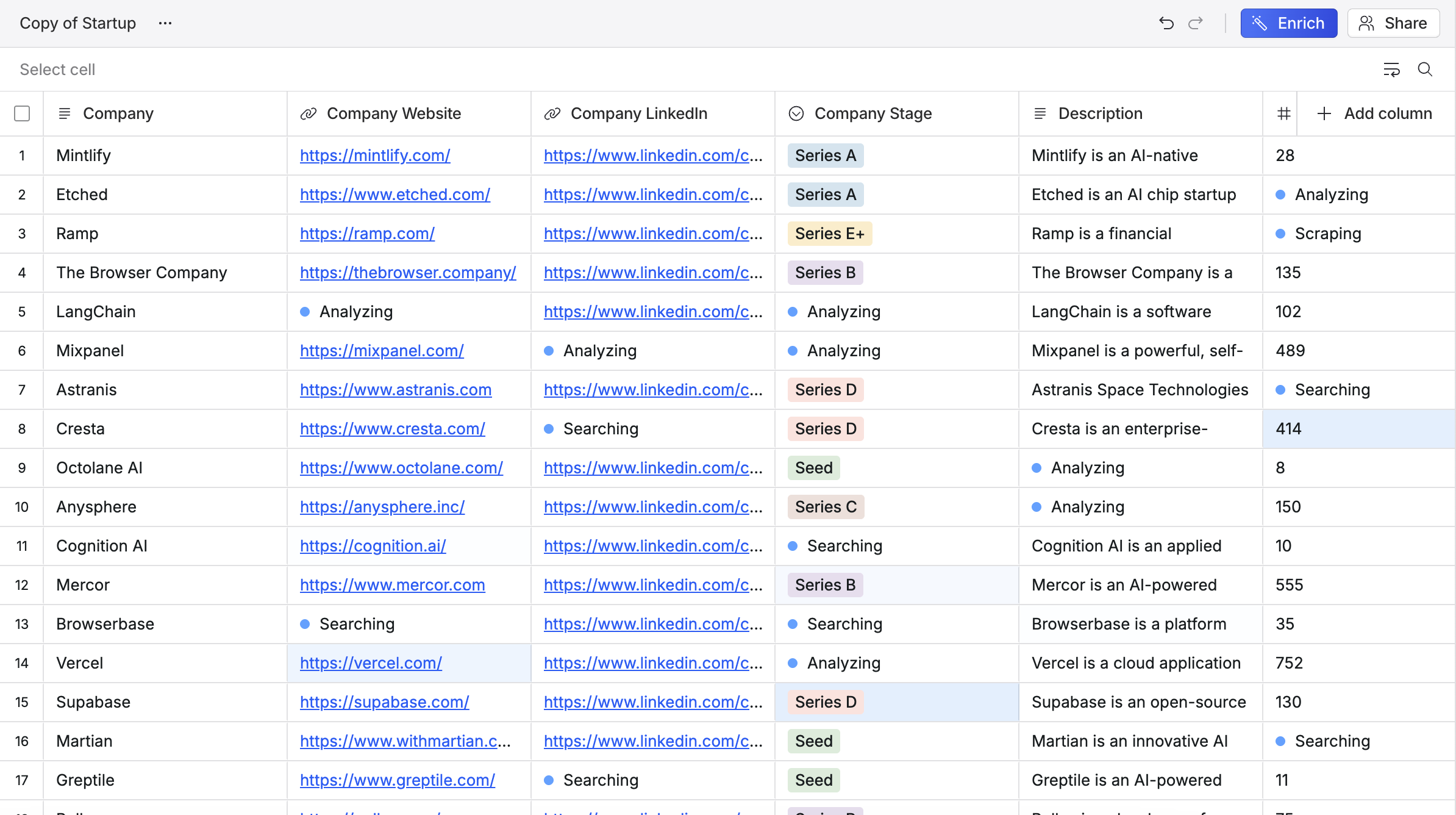Open the three-dot menu beside title
Screen dimensions: 1456x815
pyautogui.click(x=165, y=23)
